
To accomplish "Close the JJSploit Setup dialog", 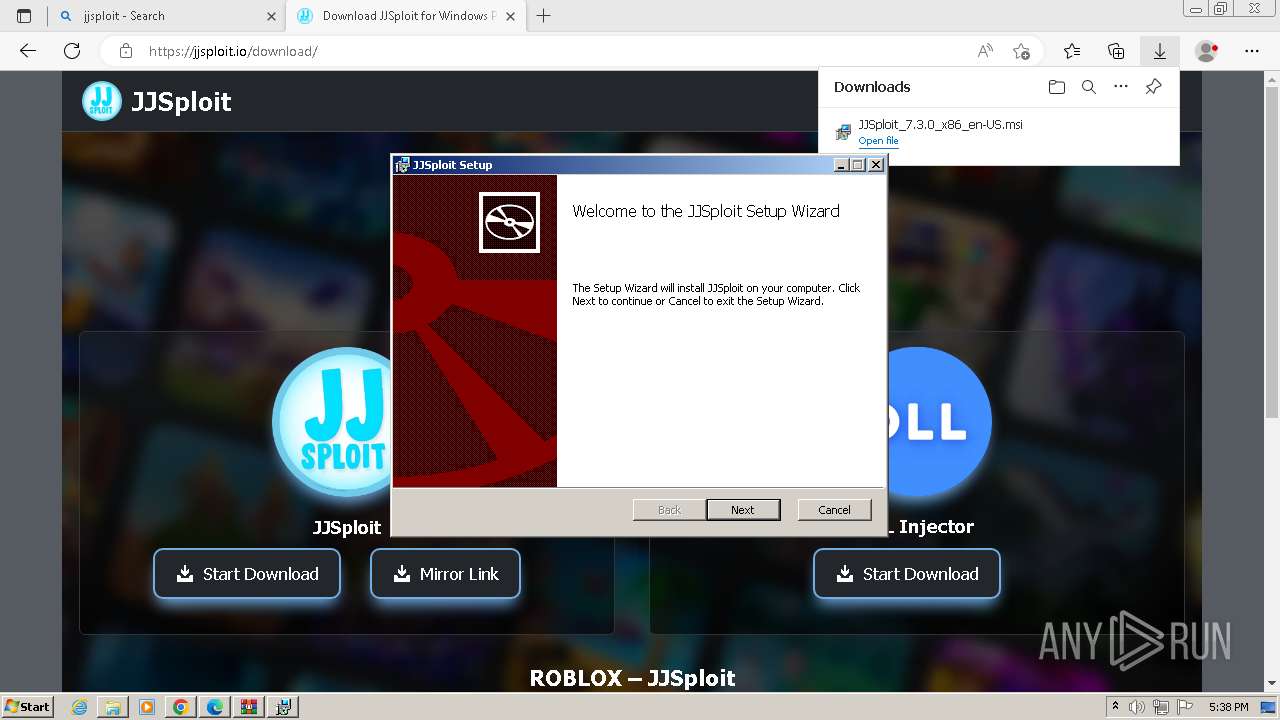I will [876, 165].
